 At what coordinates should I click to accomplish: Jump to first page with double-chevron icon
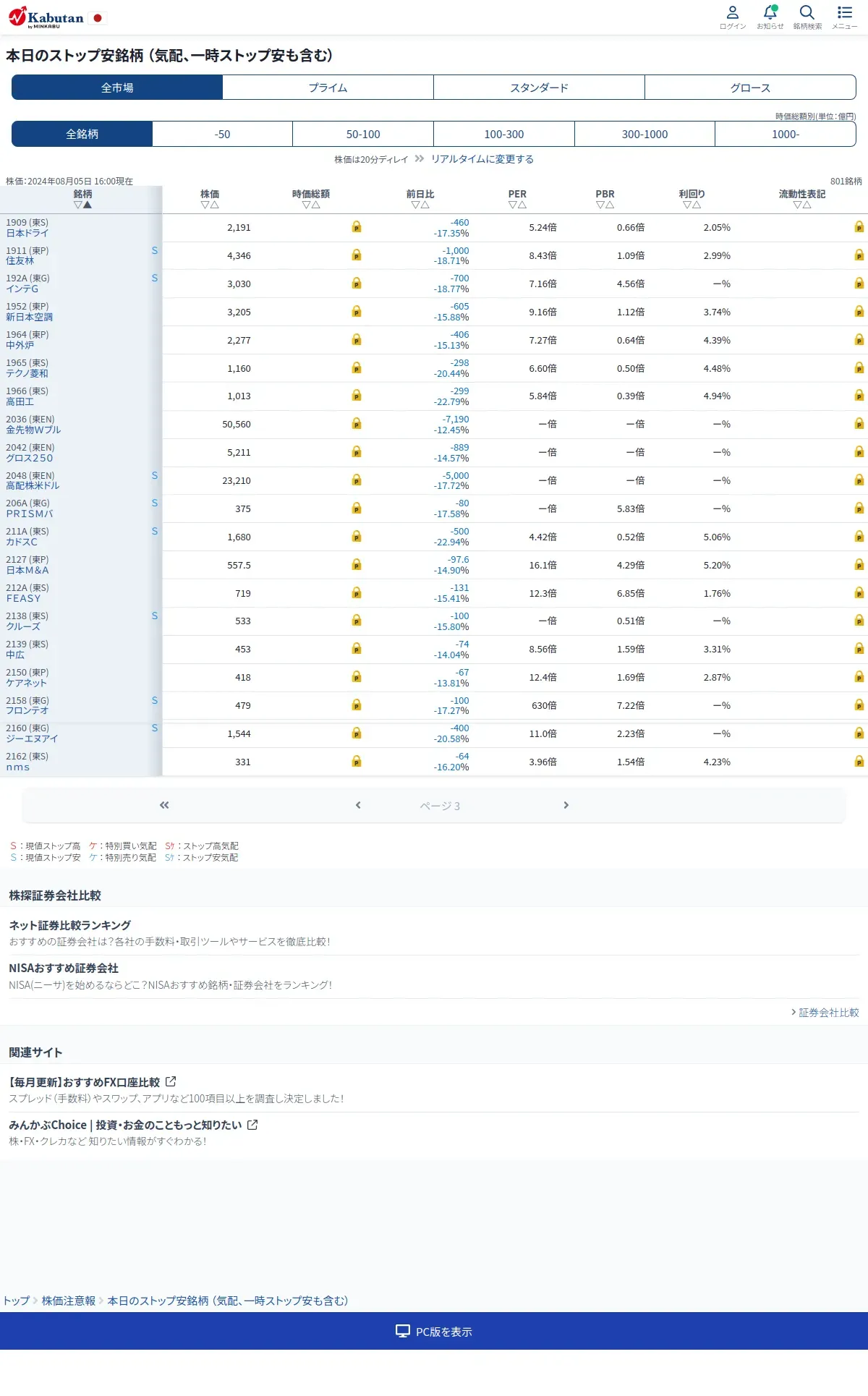164,805
